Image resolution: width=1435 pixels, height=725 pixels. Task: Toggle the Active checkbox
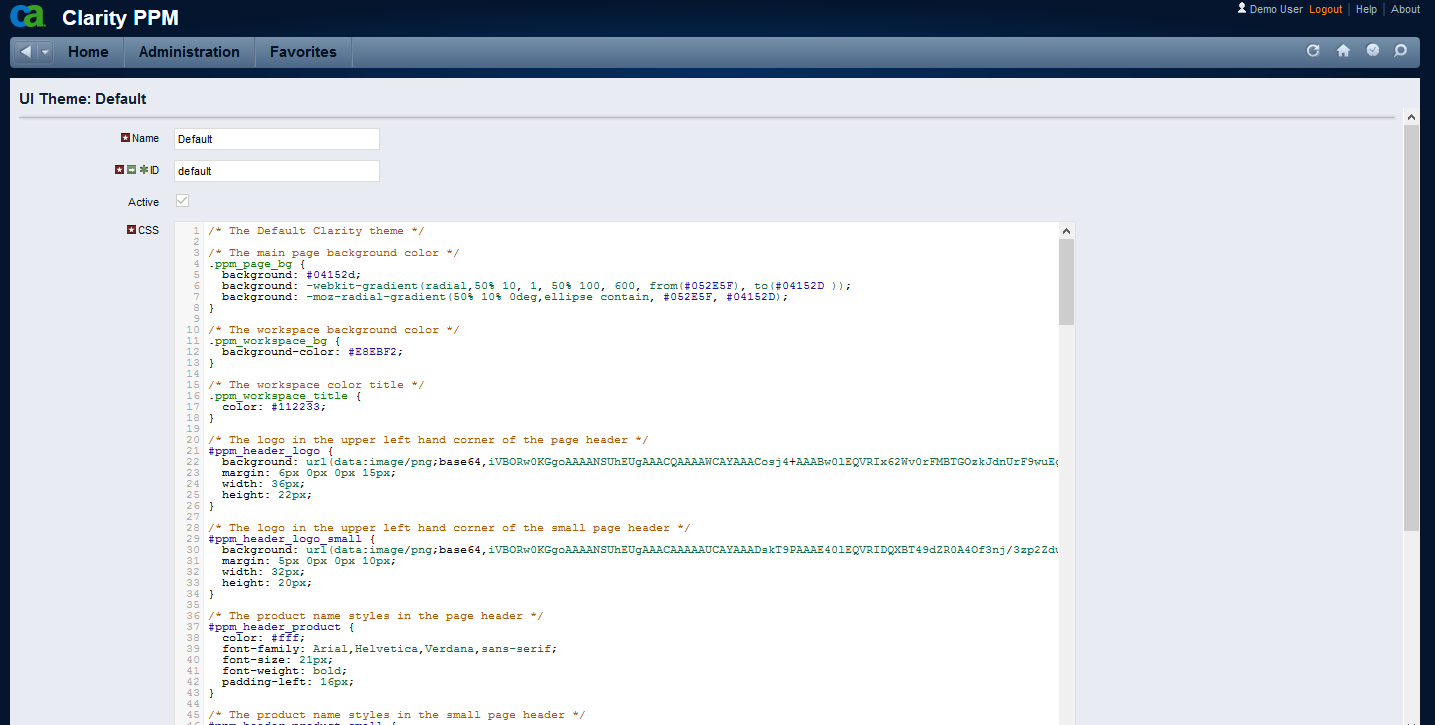point(182,201)
